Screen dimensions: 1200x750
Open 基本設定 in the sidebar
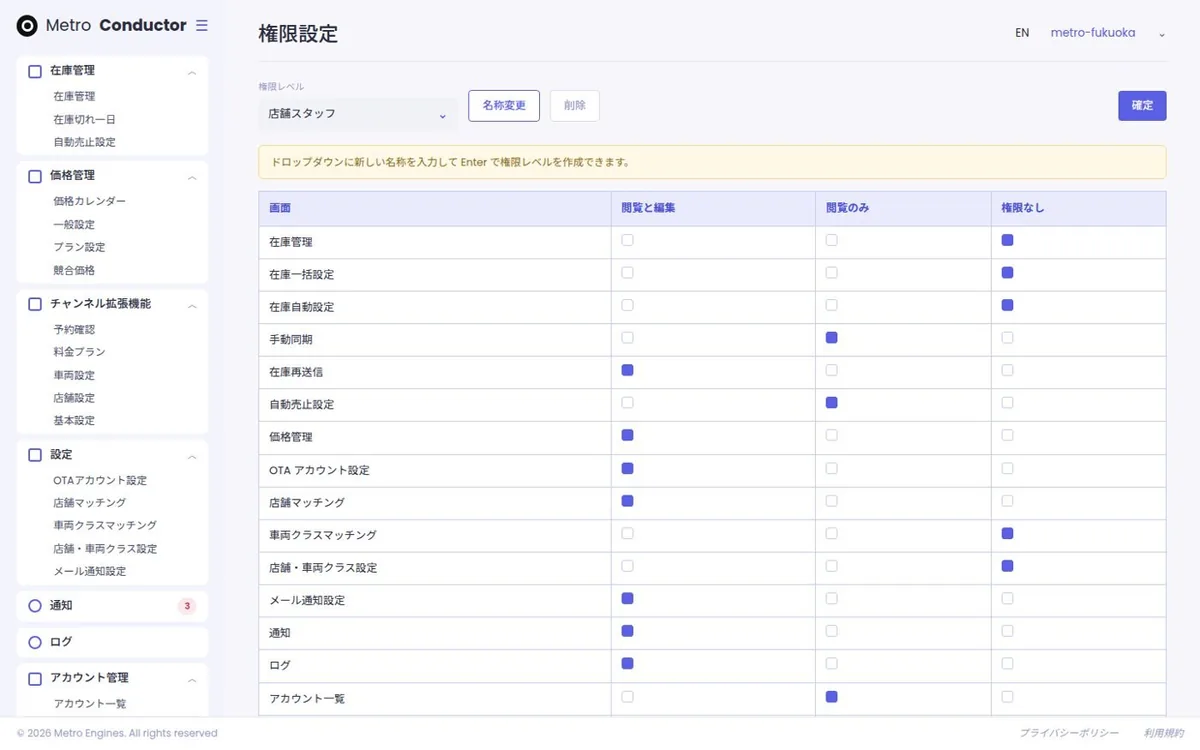(x=74, y=421)
